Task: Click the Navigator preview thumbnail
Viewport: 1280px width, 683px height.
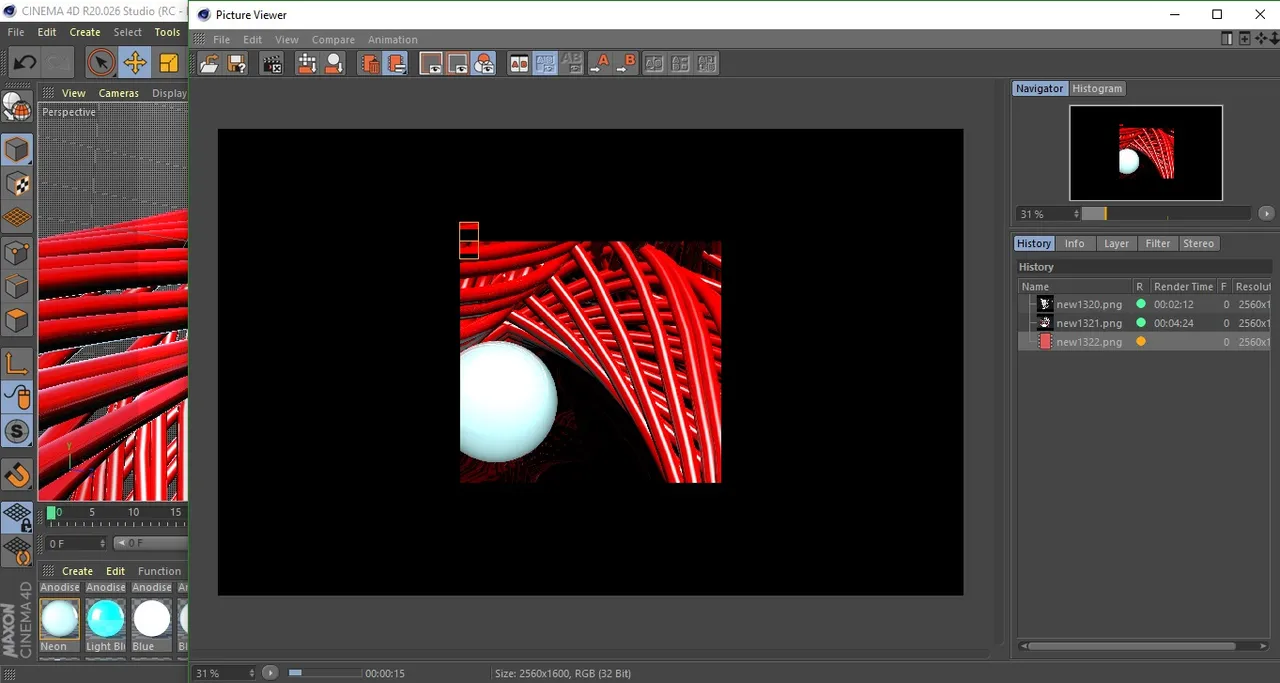Action: click(x=1146, y=153)
